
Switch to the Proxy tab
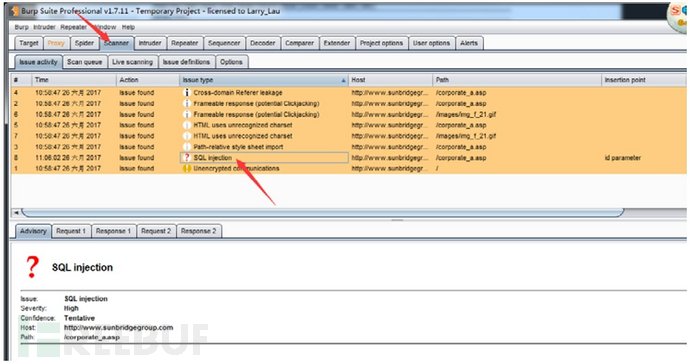pos(56,43)
